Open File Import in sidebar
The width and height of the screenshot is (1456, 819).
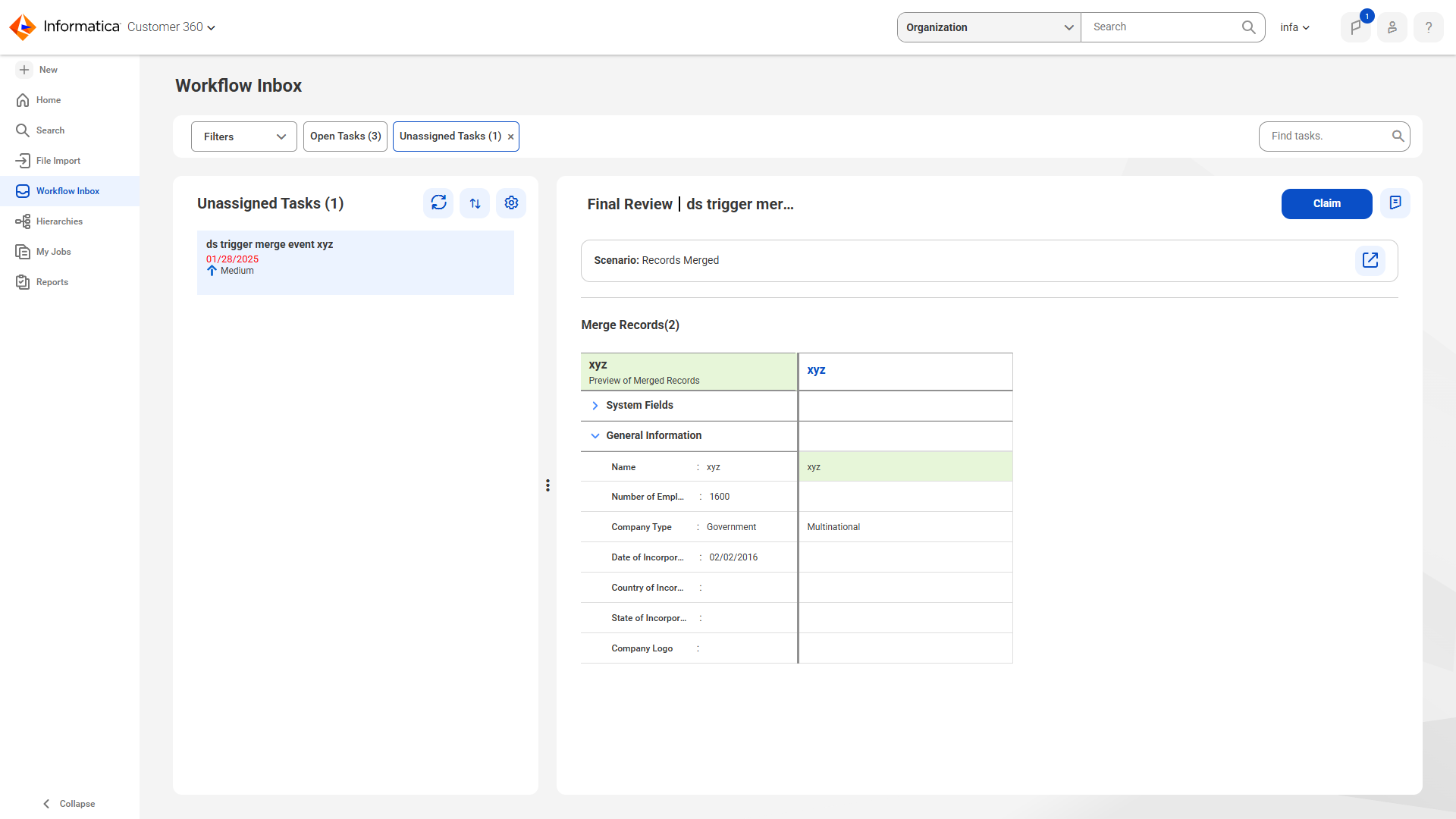[x=70, y=161]
